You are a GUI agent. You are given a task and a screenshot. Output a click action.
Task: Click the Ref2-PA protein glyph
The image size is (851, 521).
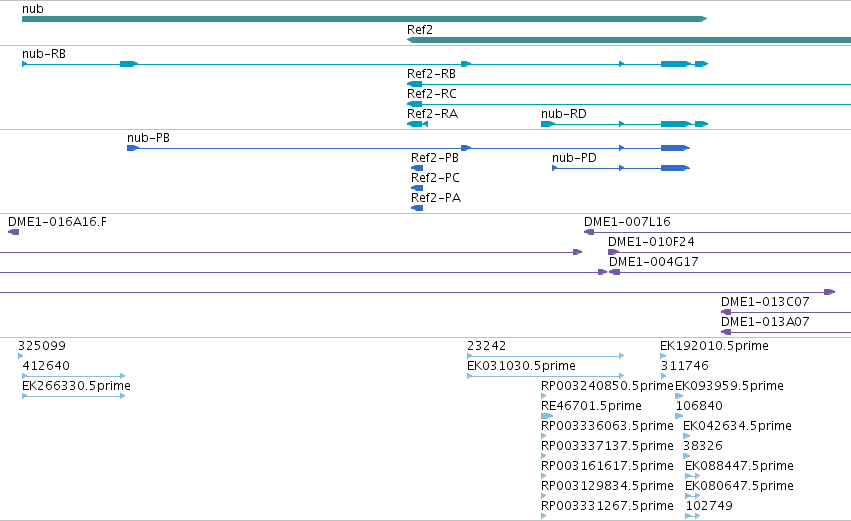point(417,208)
